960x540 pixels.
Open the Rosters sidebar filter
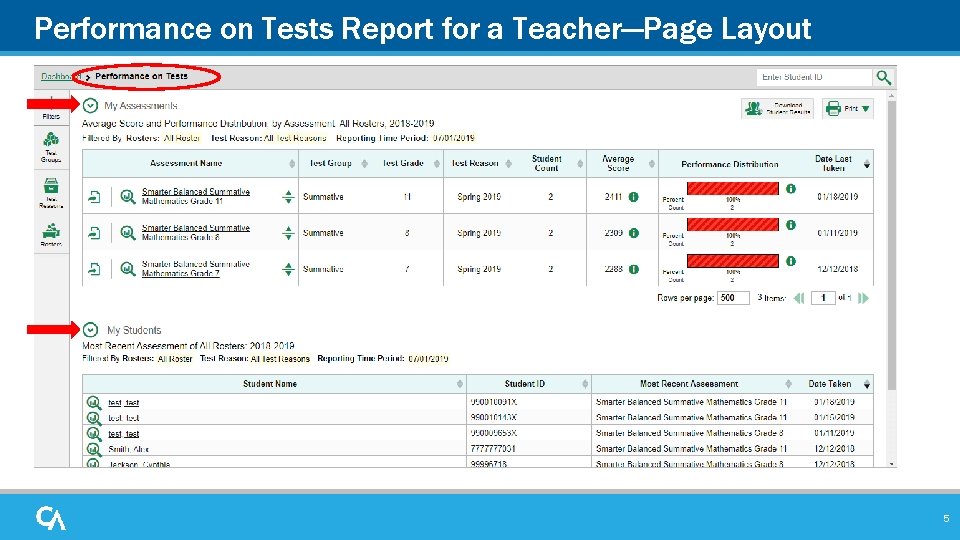coord(51,235)
